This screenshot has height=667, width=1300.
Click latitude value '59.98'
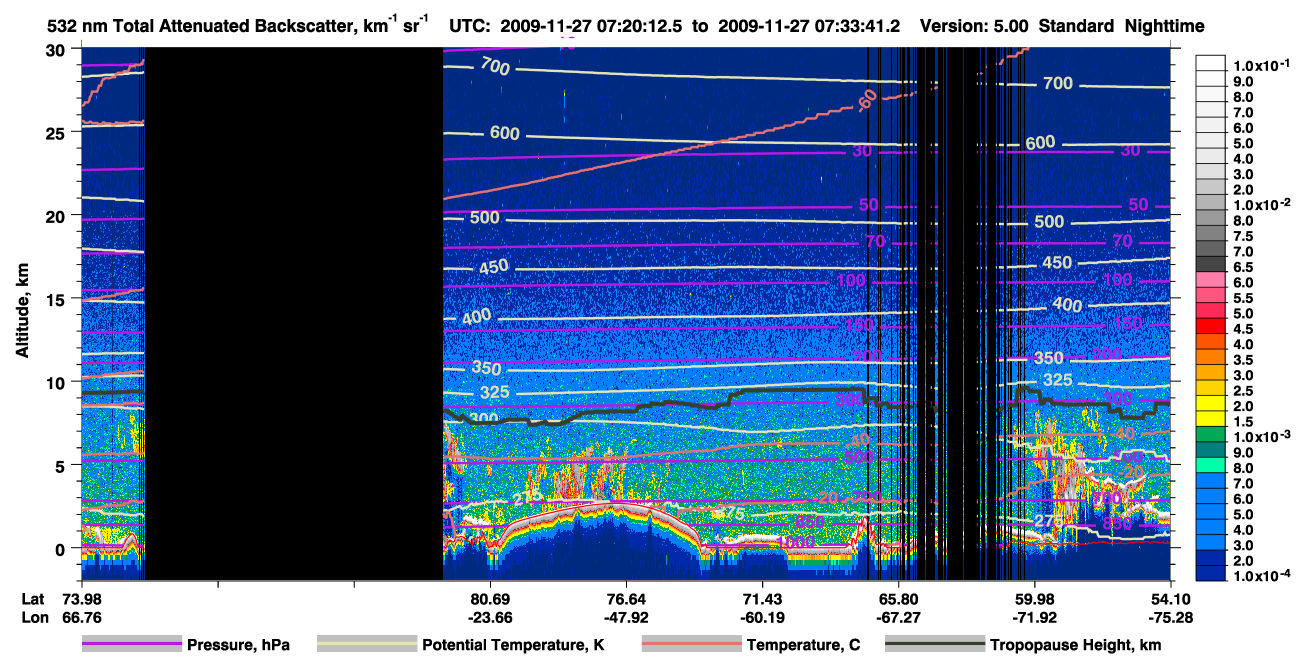1034,598
